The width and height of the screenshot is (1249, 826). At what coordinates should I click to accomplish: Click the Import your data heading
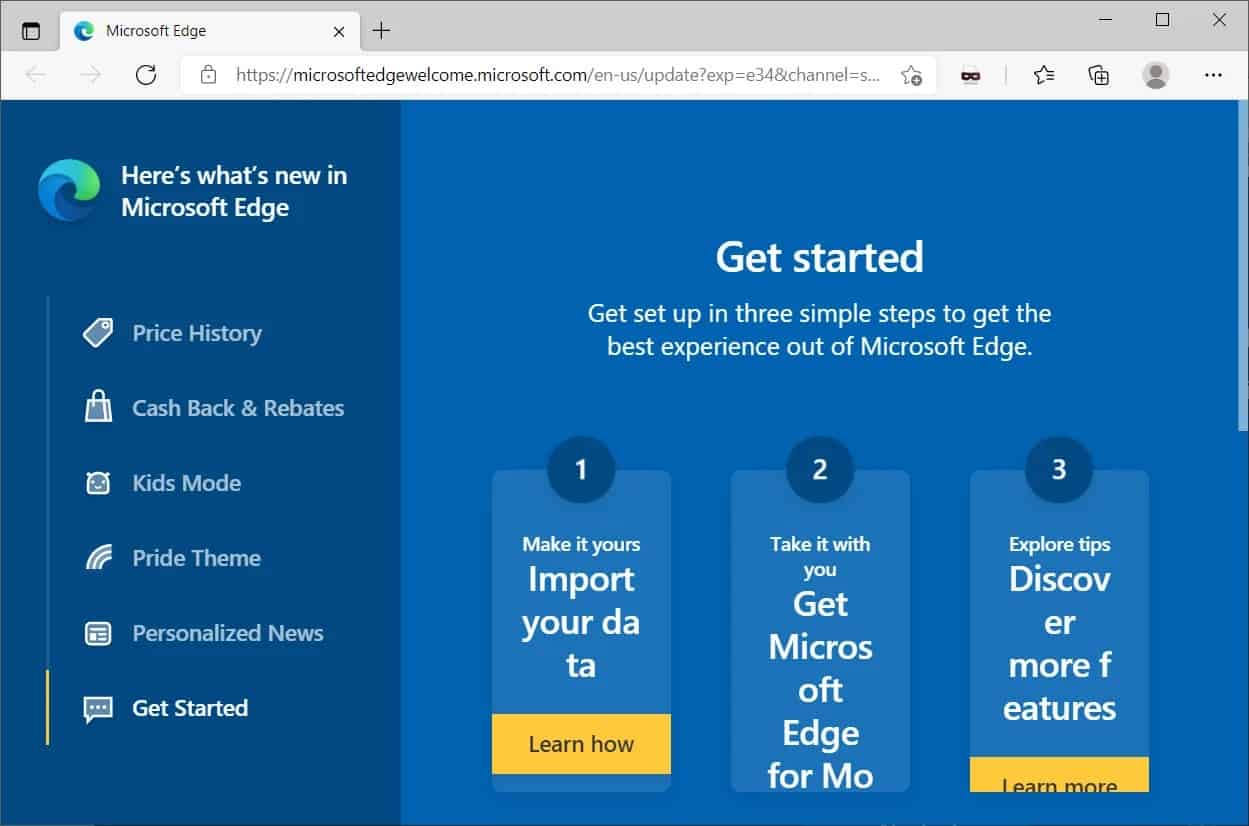pos(581,622)
